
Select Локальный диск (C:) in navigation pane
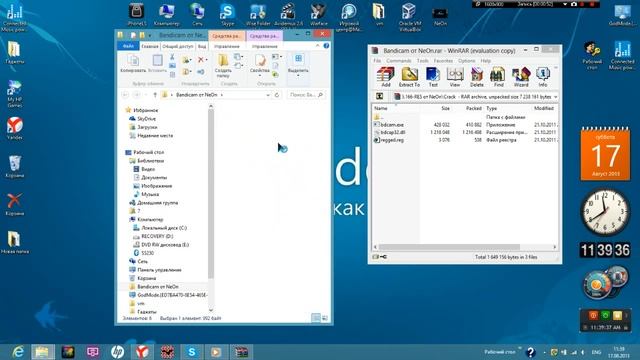pyautogui.click(x=164, y=228)
